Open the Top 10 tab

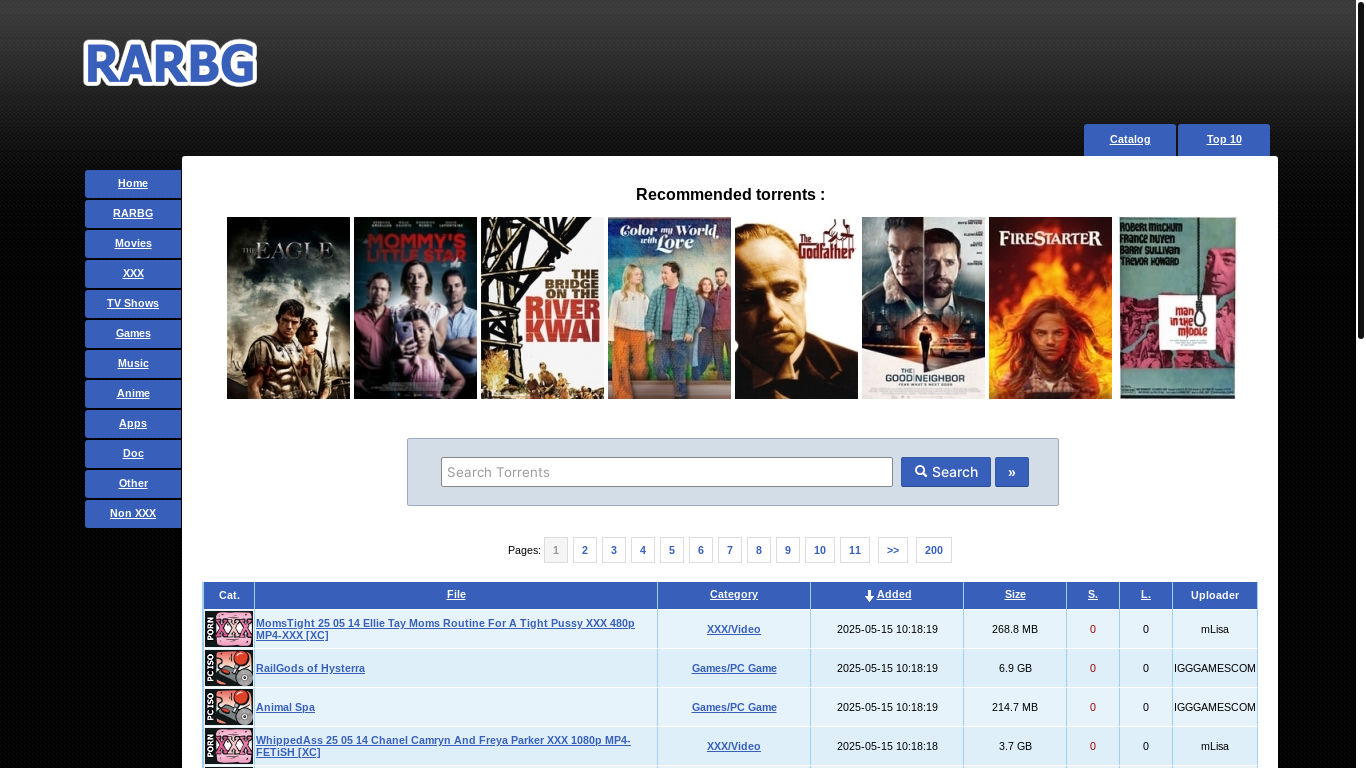tap(1224, 140)
